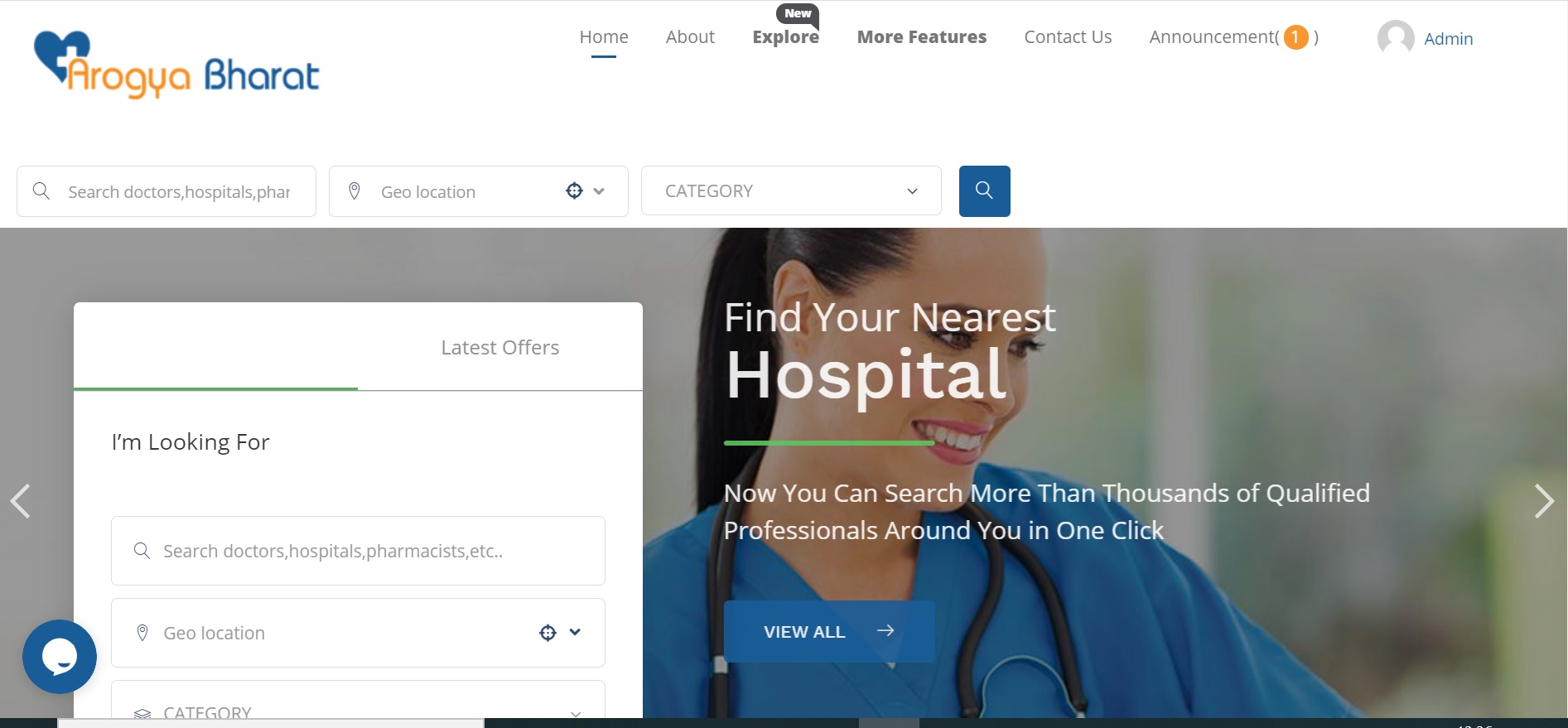Image resolution: width=1568 pixels, height=728 pixels.
Task: Expand the top Geo location chevron
Action: pos(599,191)
